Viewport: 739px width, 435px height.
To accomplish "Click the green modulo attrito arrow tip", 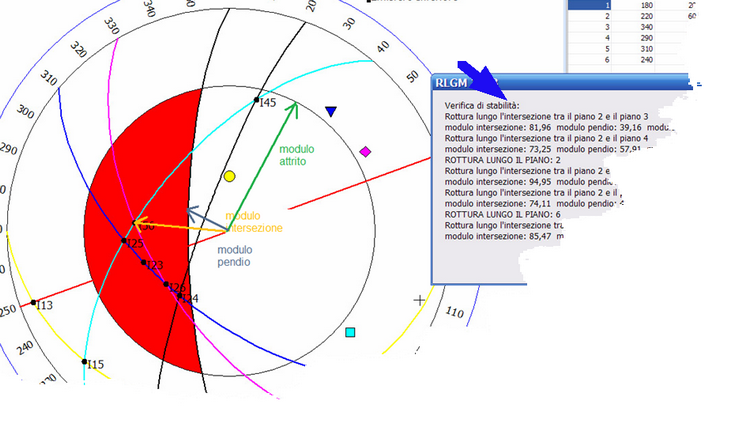I will pos(295,105).
